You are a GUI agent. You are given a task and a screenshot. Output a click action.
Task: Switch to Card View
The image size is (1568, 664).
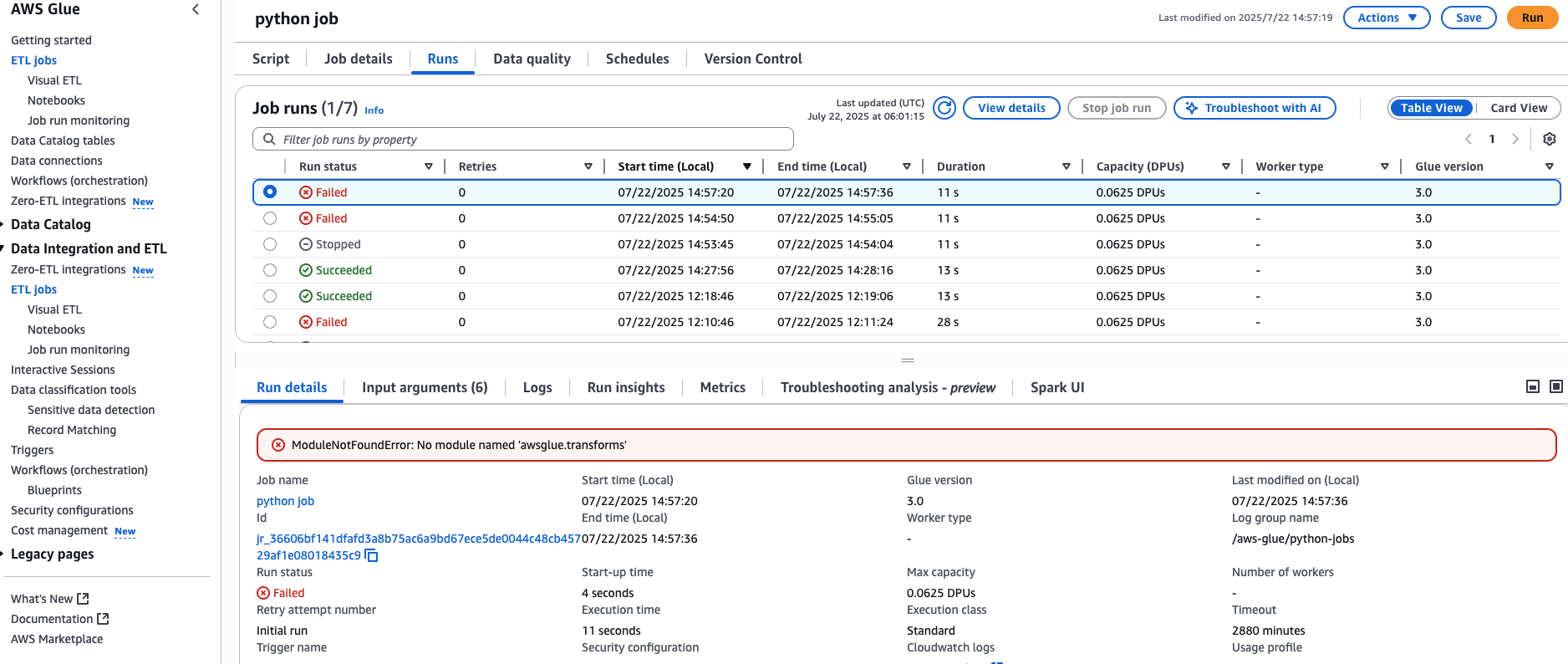(1518, 108)
